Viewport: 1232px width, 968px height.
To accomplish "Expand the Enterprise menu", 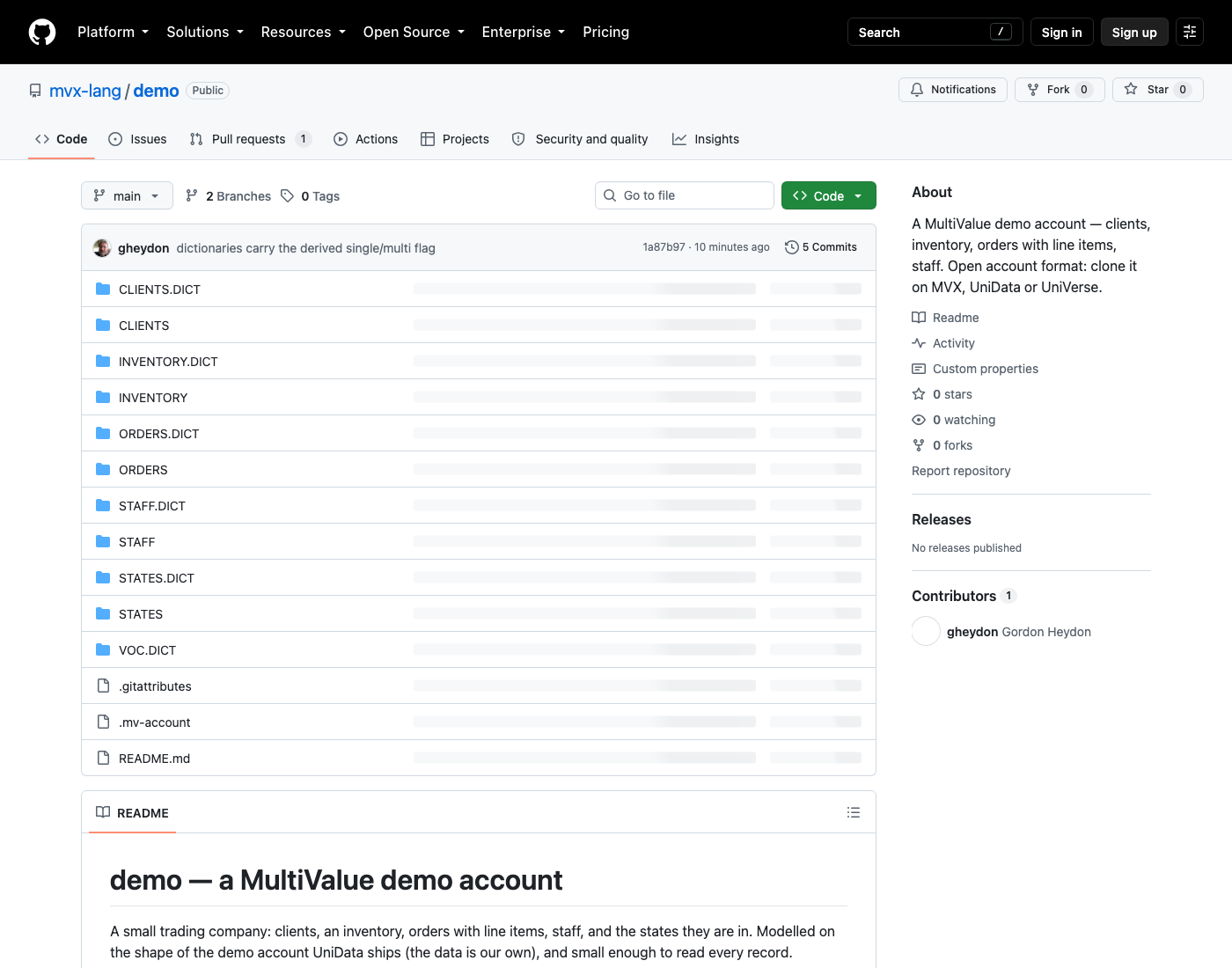I will [524, 32].
